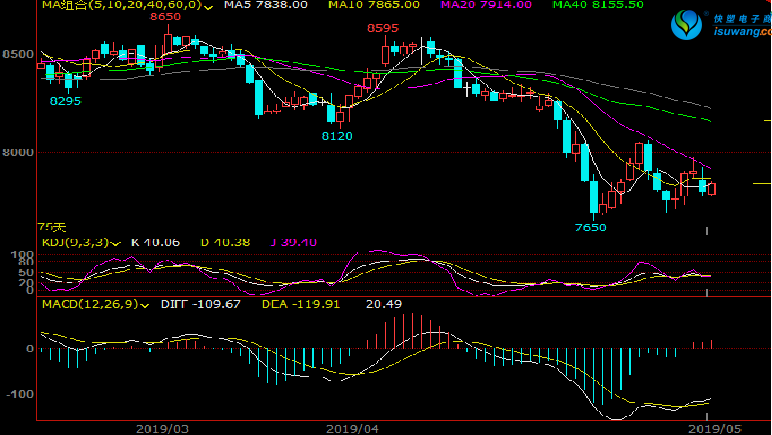
Task: Click the 8295 low price label
Action: tap(66, 101)
